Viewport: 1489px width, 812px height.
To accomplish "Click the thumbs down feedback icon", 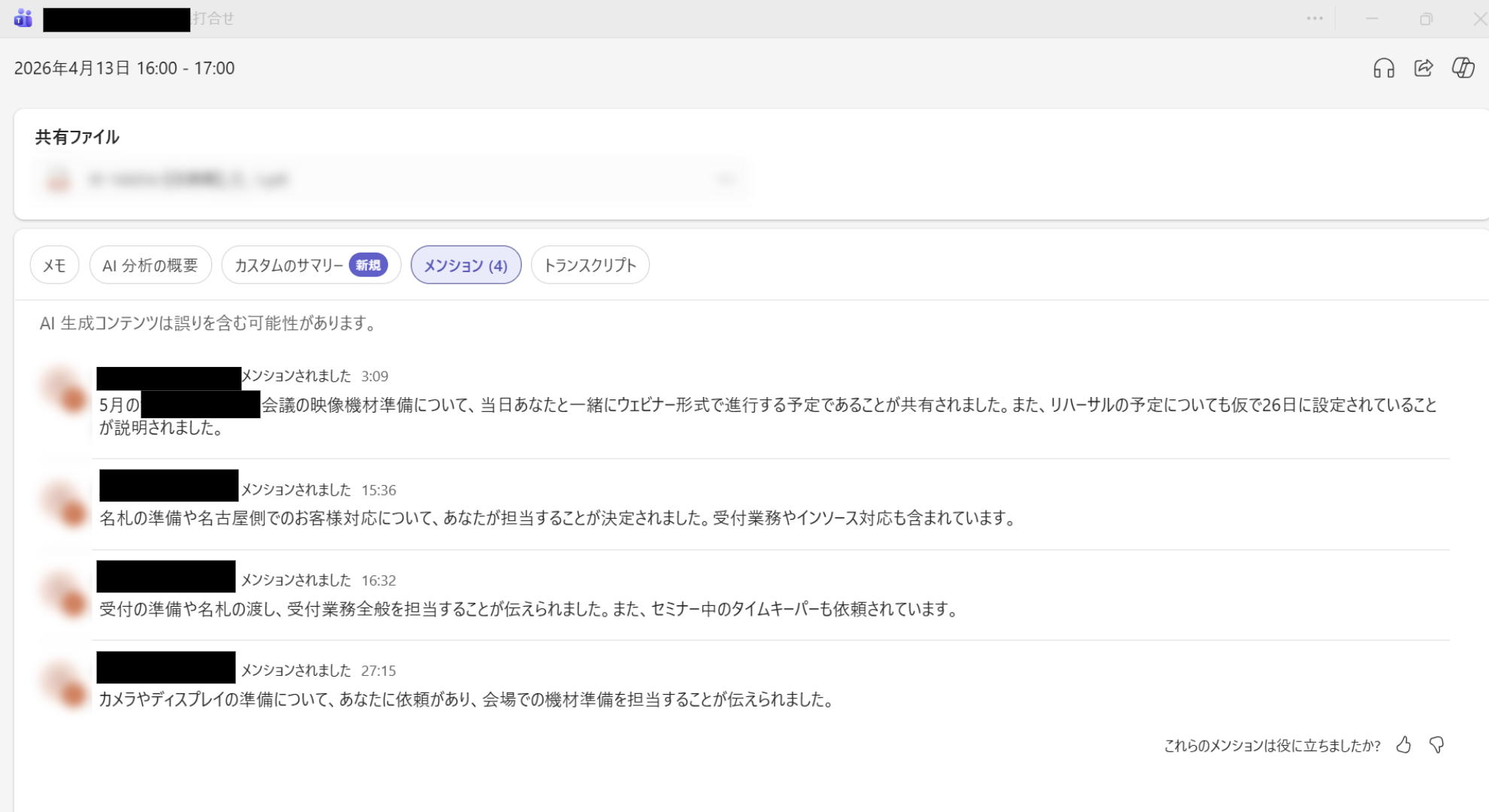I will (1436, 745).
